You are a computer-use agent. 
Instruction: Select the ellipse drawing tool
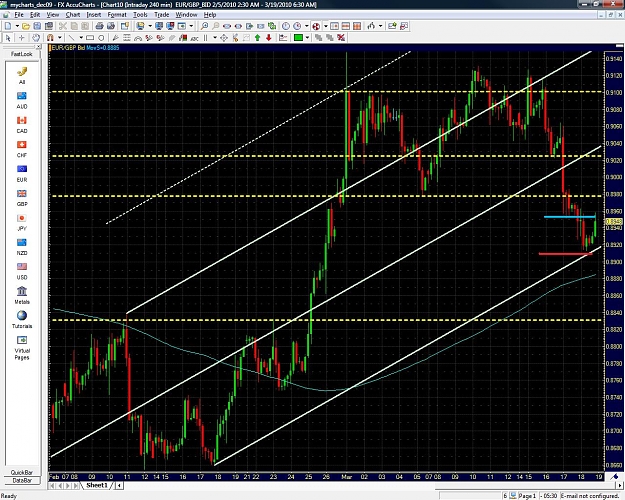click(x=101, y=38)
